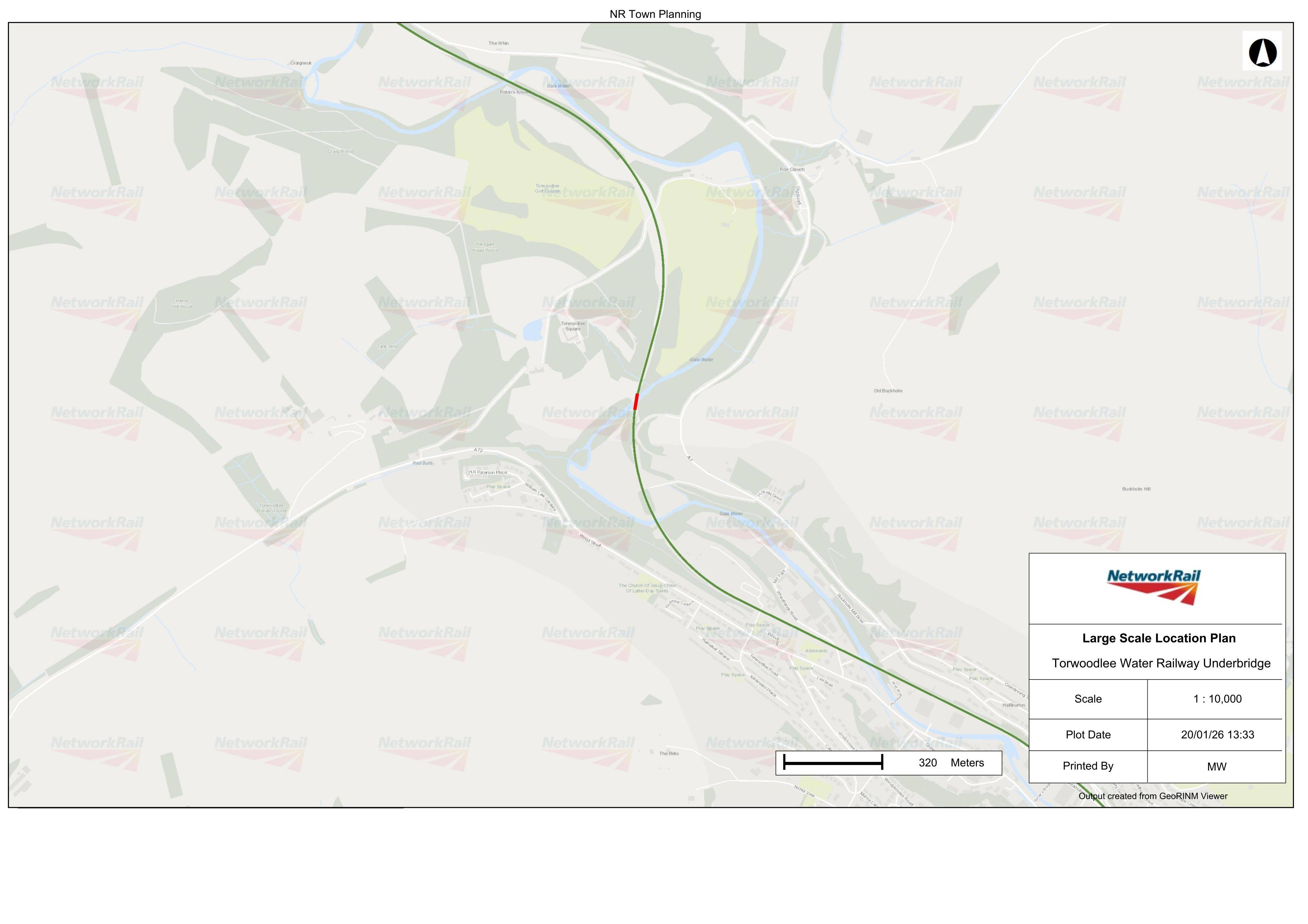The height and width of the screenshot is (924, 1308).
Task: Select the red underbridge marker on the railway
Action: (636, 402)
